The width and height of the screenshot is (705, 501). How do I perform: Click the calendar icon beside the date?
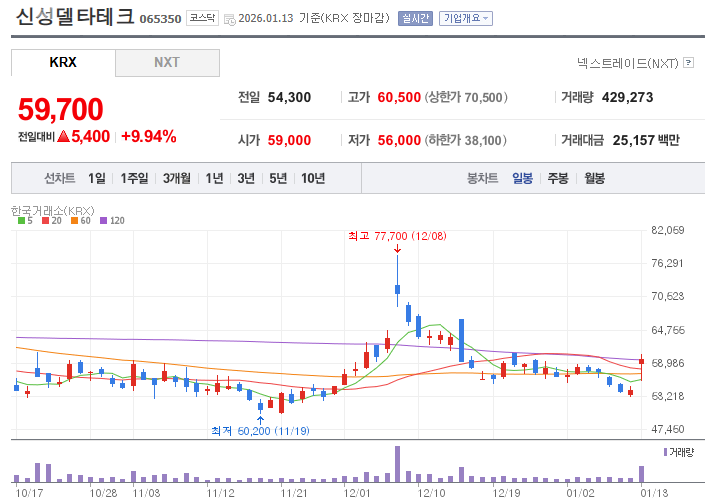point(229,20)
